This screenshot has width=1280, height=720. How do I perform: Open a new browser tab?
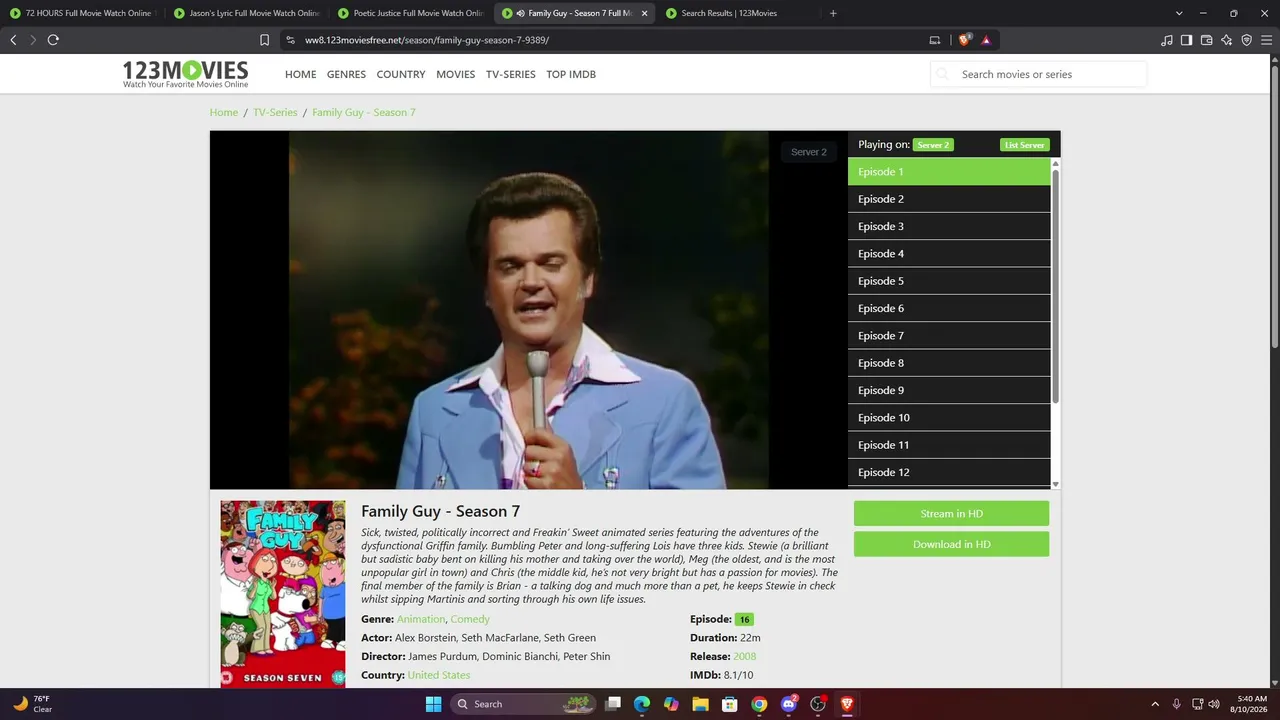click(x=833, y=13)
